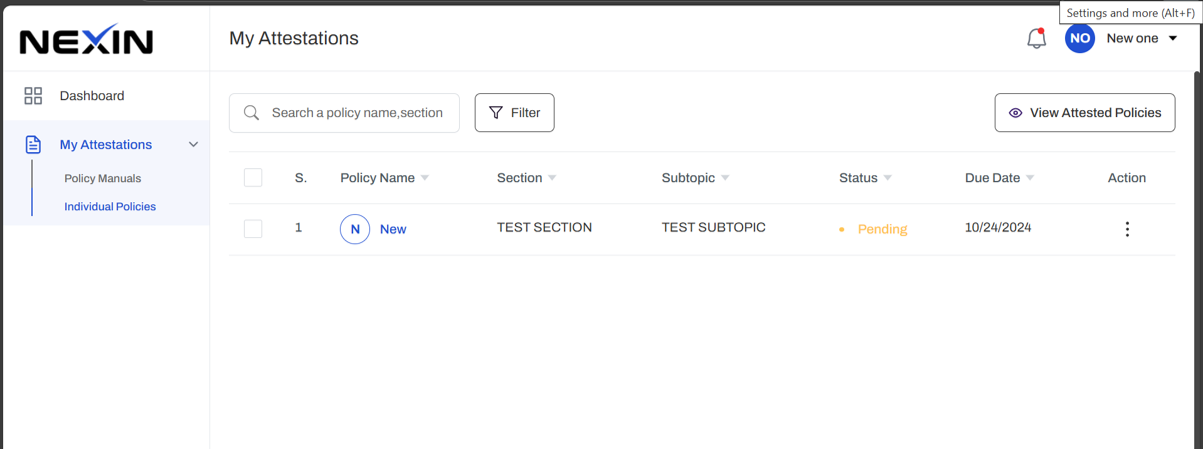Sort by the Due Date column arrow
The image size is (1203, 449).
click(1030, 178)
